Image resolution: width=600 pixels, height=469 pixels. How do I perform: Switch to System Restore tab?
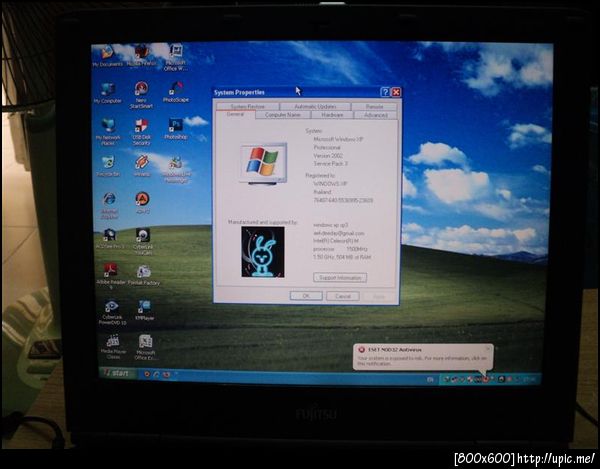248,106
